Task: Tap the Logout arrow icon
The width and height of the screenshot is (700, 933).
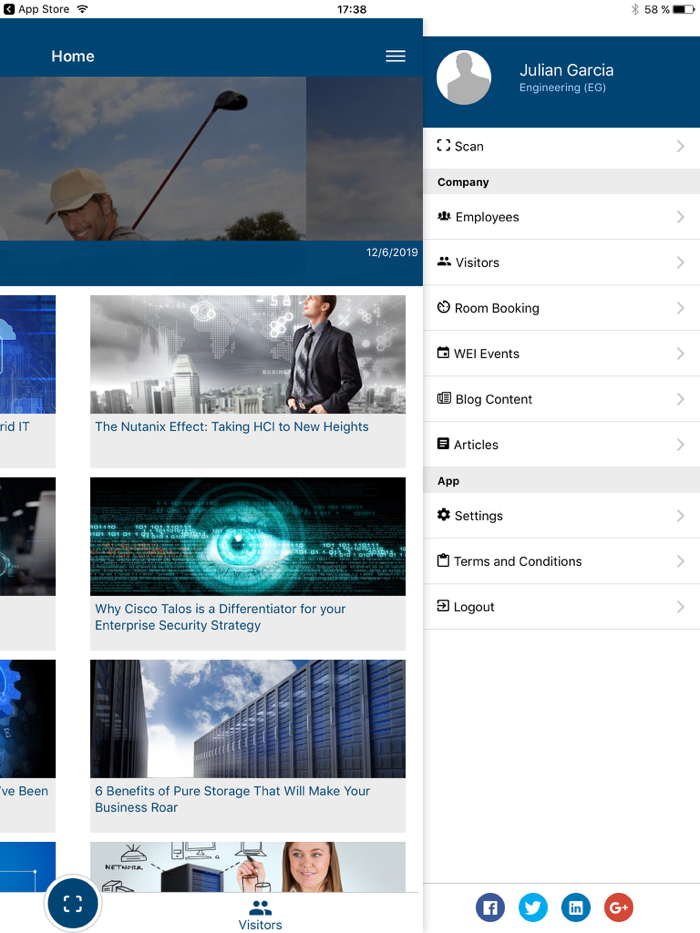Action: (x=443, y=606)
